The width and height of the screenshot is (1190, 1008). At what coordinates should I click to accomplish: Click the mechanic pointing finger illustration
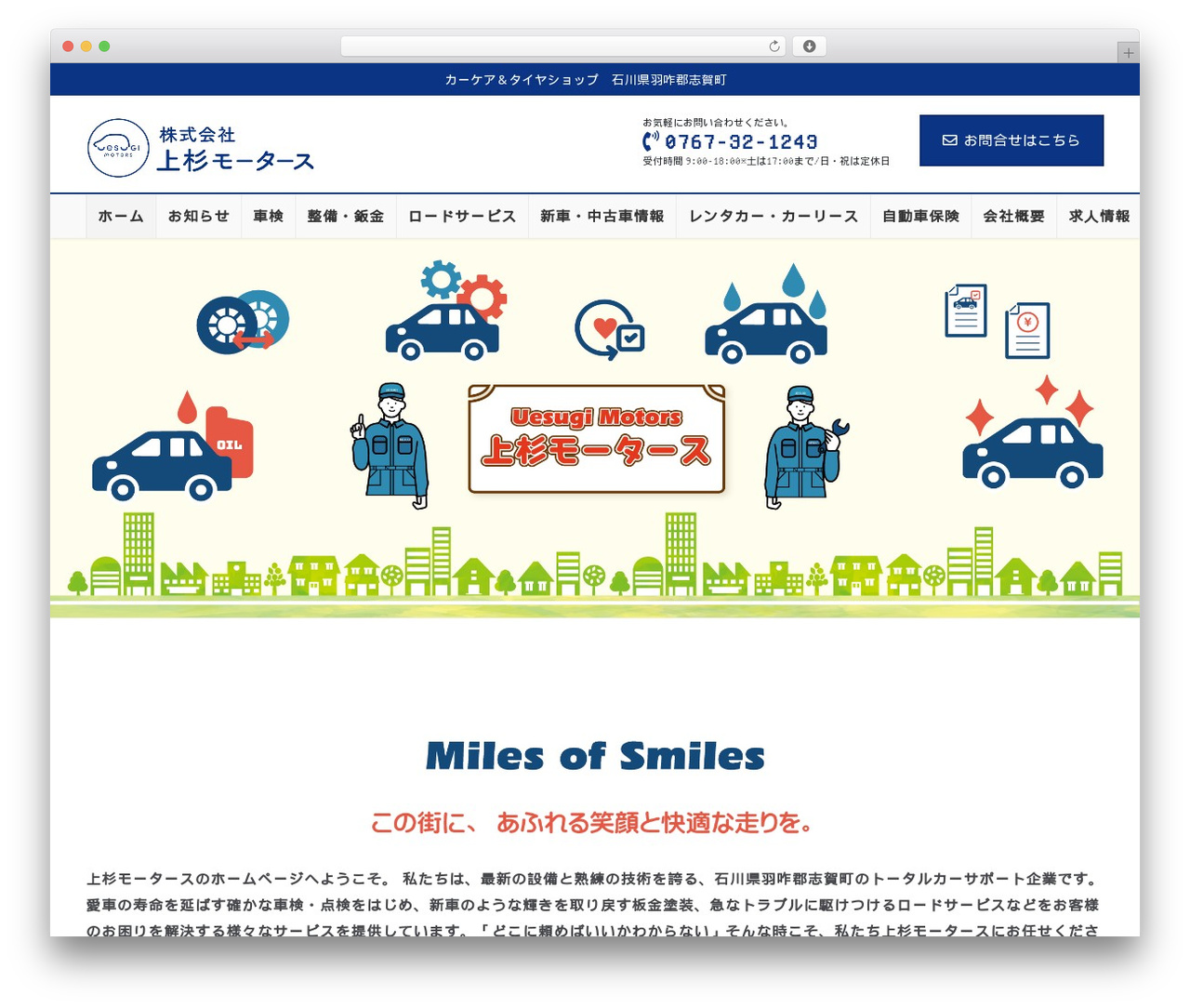[390, 446]
